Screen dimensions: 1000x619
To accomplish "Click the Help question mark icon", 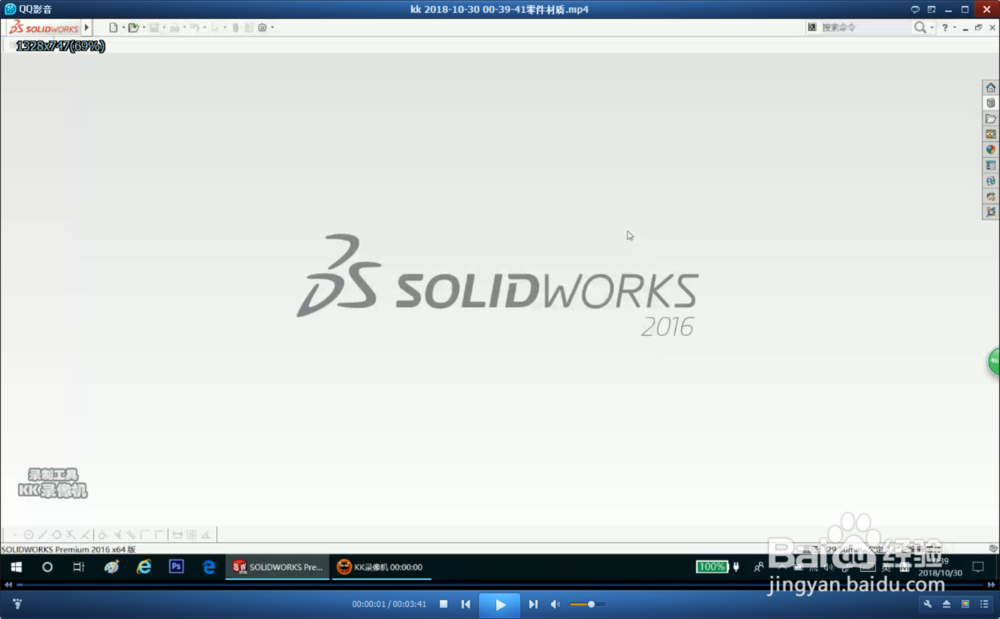I will tap(945, 27).
